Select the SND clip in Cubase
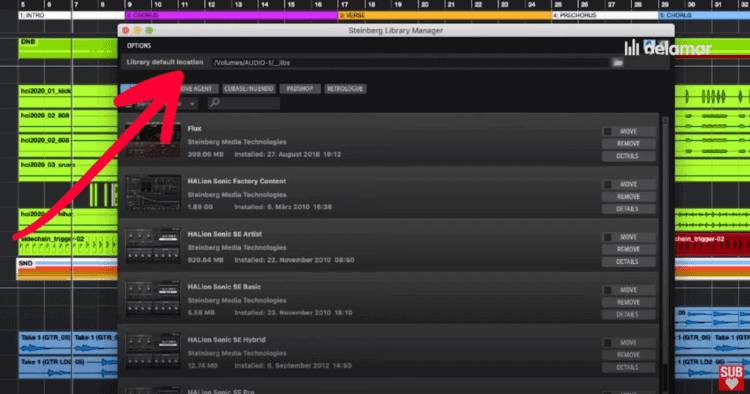 (67, 269)
